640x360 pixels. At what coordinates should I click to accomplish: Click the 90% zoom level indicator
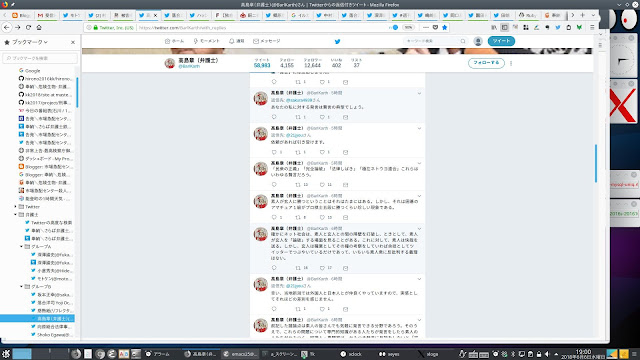click(408, 27)
